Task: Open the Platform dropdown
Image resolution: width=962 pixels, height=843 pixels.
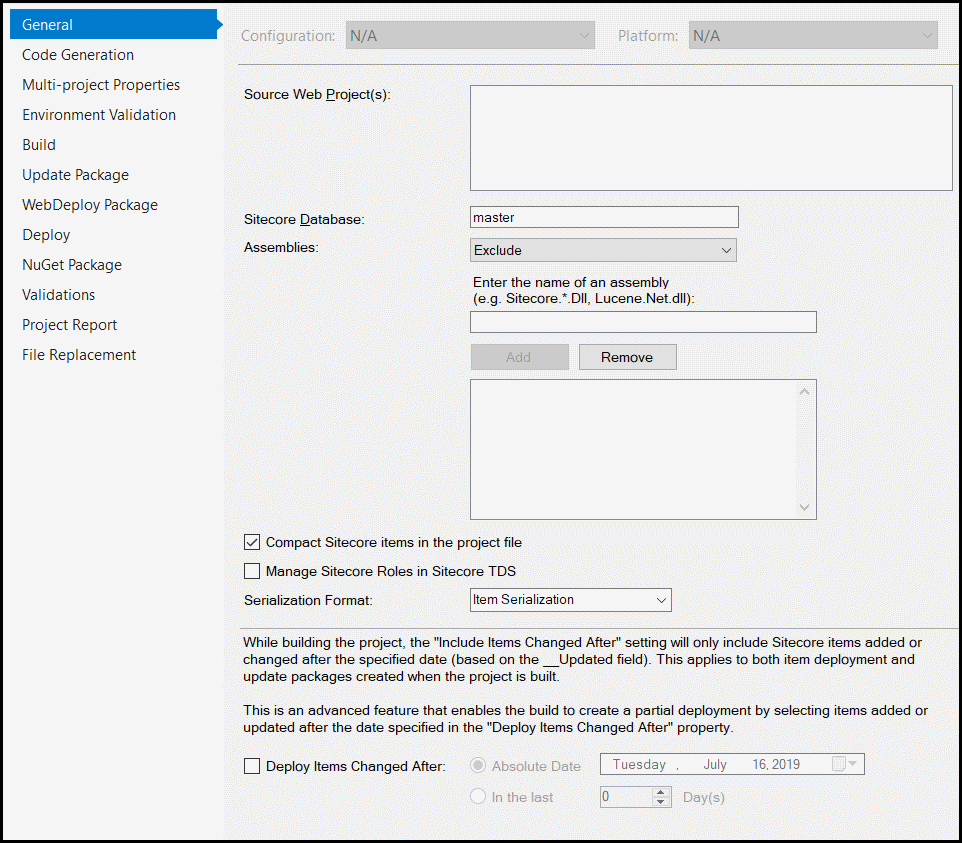Action: [813, 36]
